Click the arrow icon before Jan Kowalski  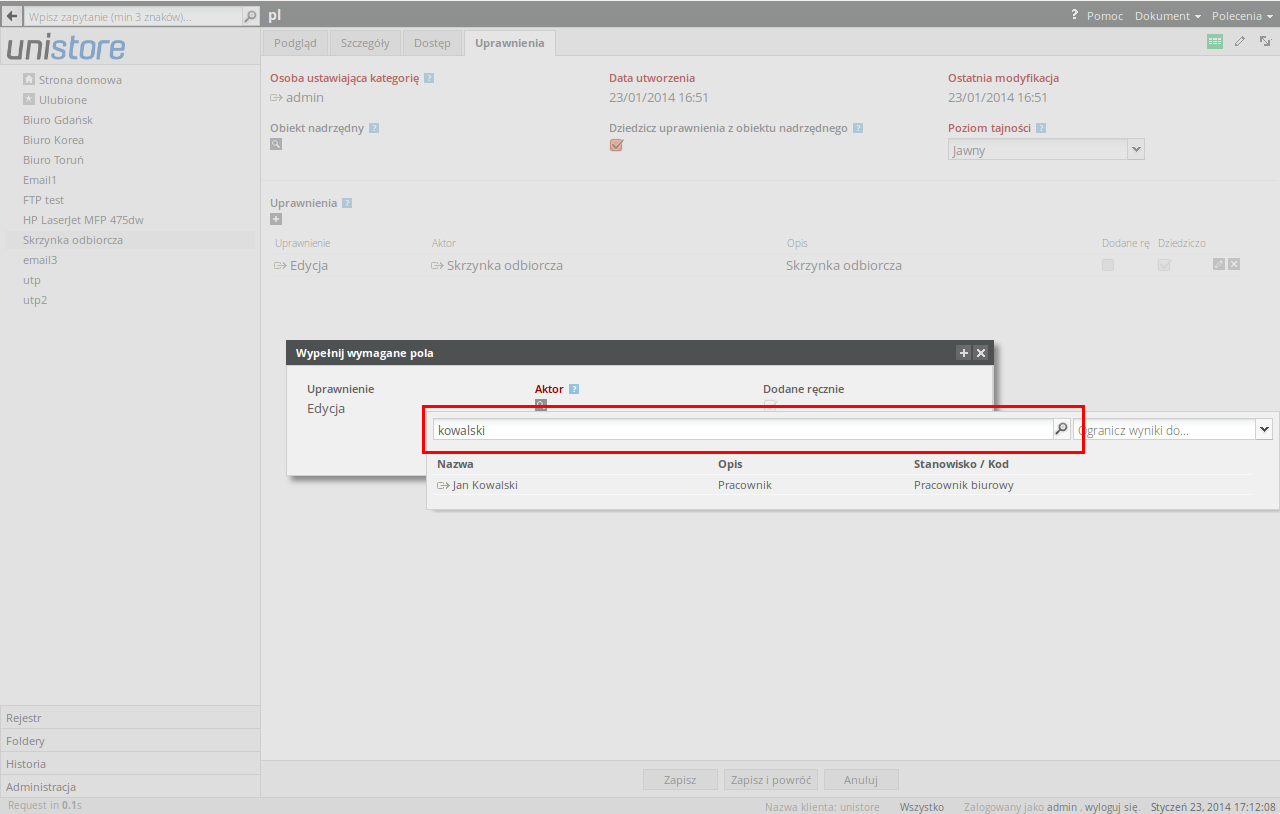tap(444, 485)
